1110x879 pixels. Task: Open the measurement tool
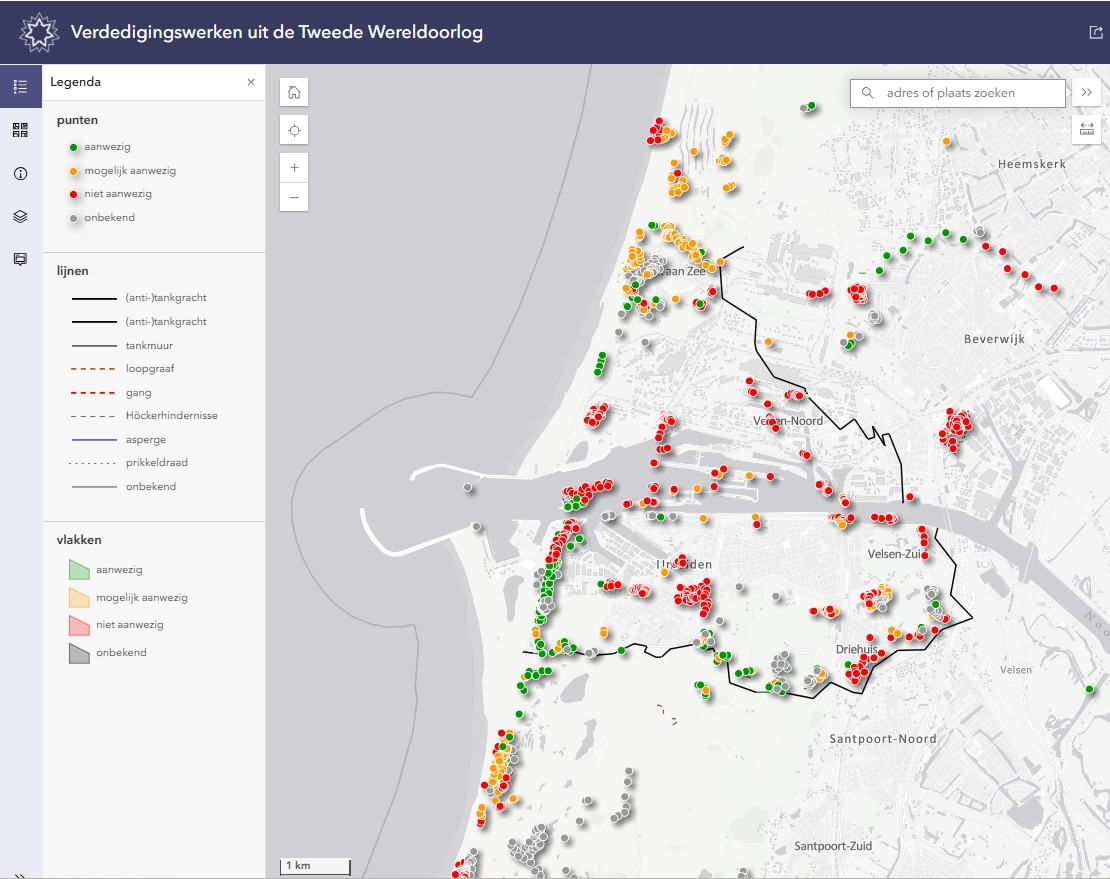click(1087, 130)
